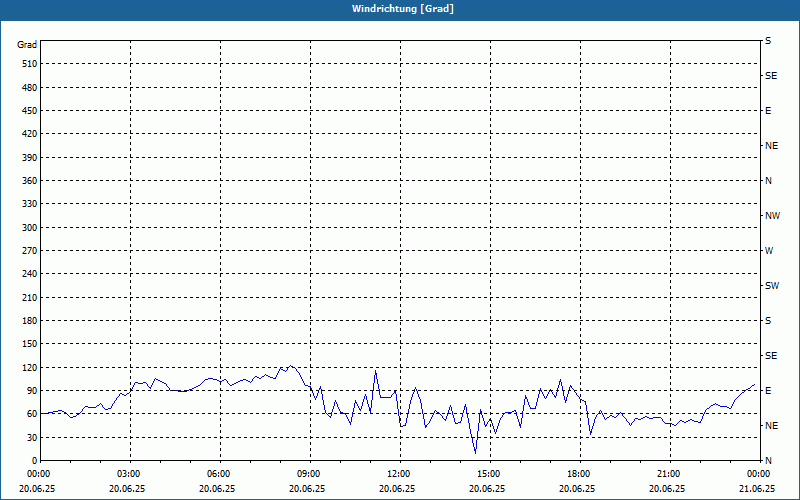Select the 150 y-axis value

(29, 343)
